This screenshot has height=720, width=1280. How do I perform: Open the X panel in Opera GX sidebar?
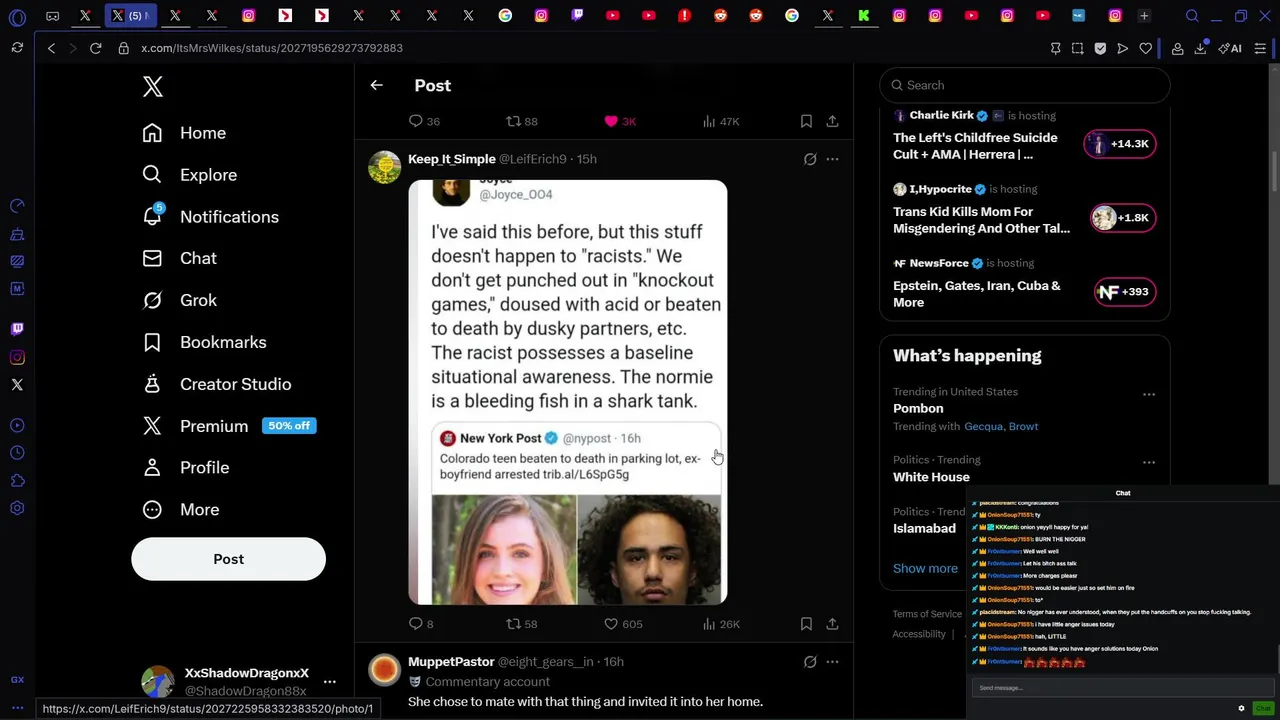point(17,385)
